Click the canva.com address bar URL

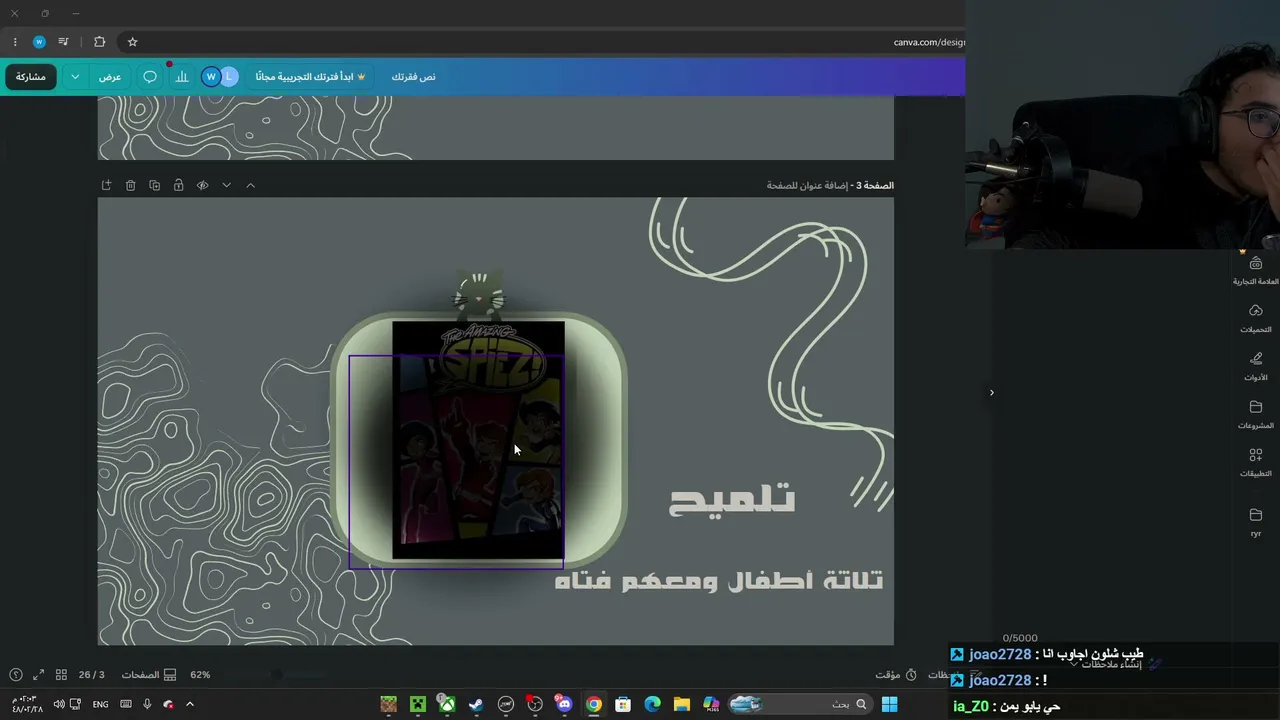(x=929, y=42)
